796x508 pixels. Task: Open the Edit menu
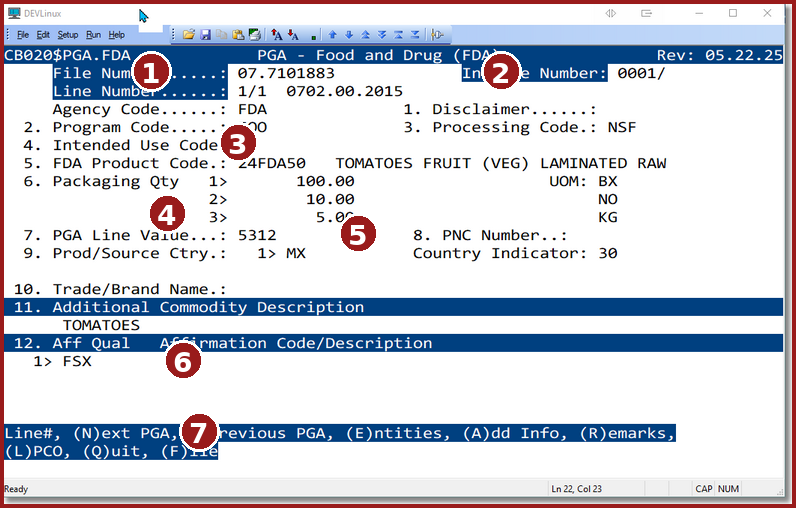pos(43,34)
